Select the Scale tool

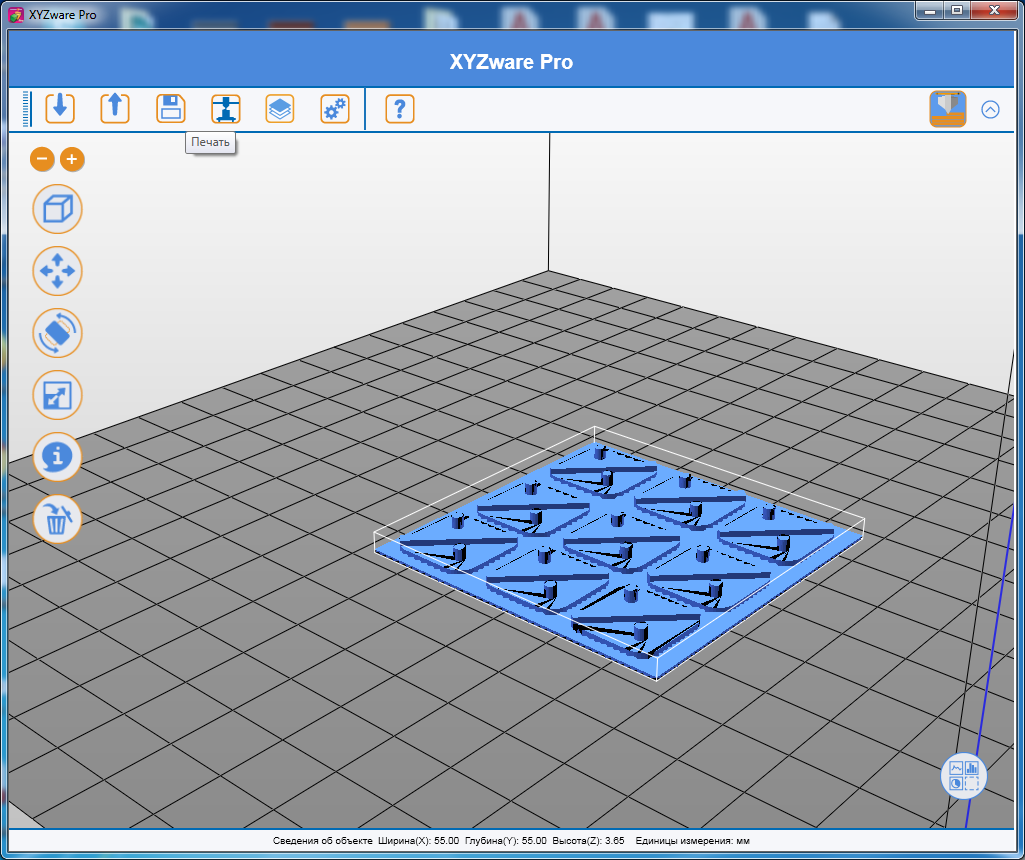(57, 395)
